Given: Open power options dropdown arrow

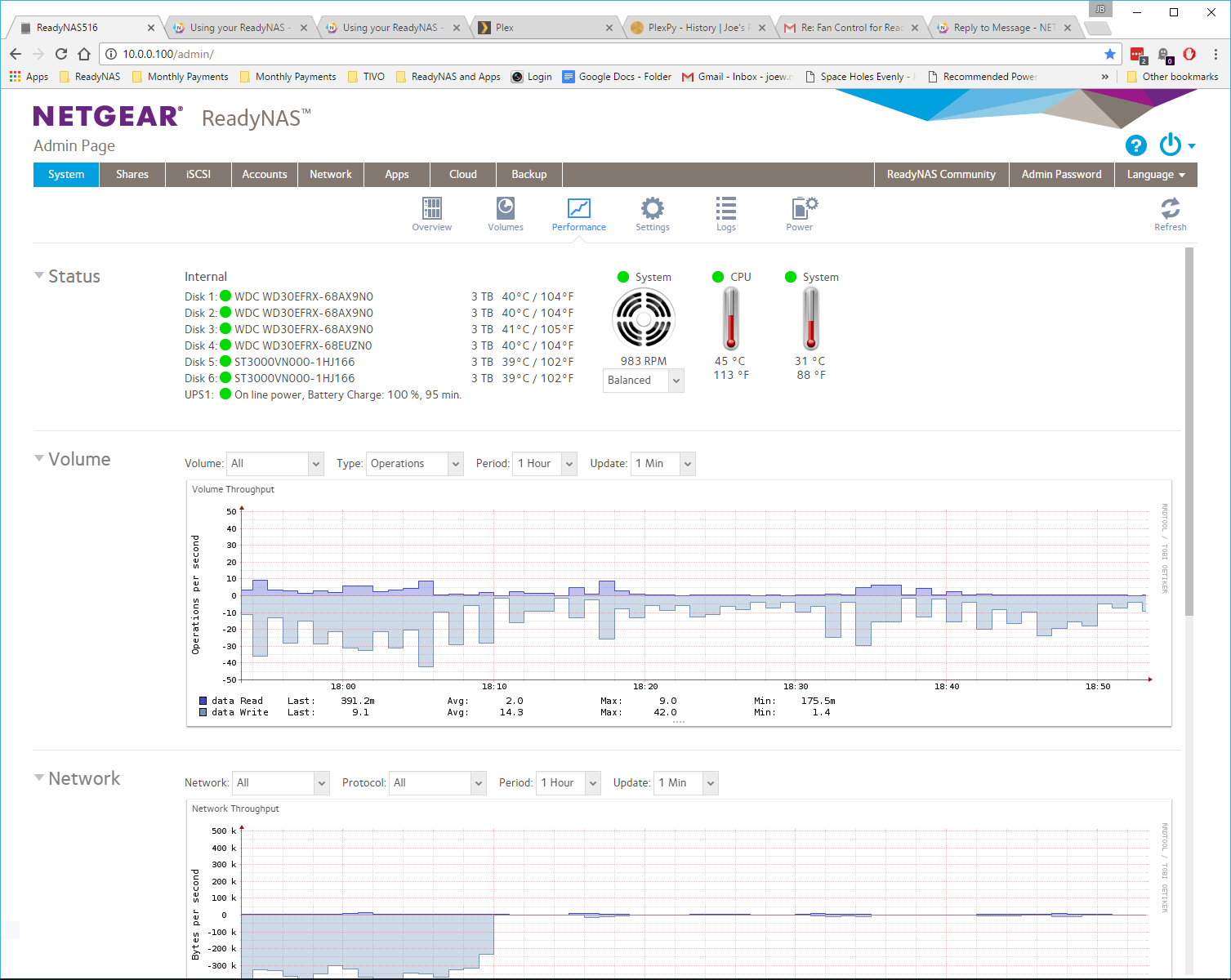Looking at the screenshot, I should coord(1192,146).
